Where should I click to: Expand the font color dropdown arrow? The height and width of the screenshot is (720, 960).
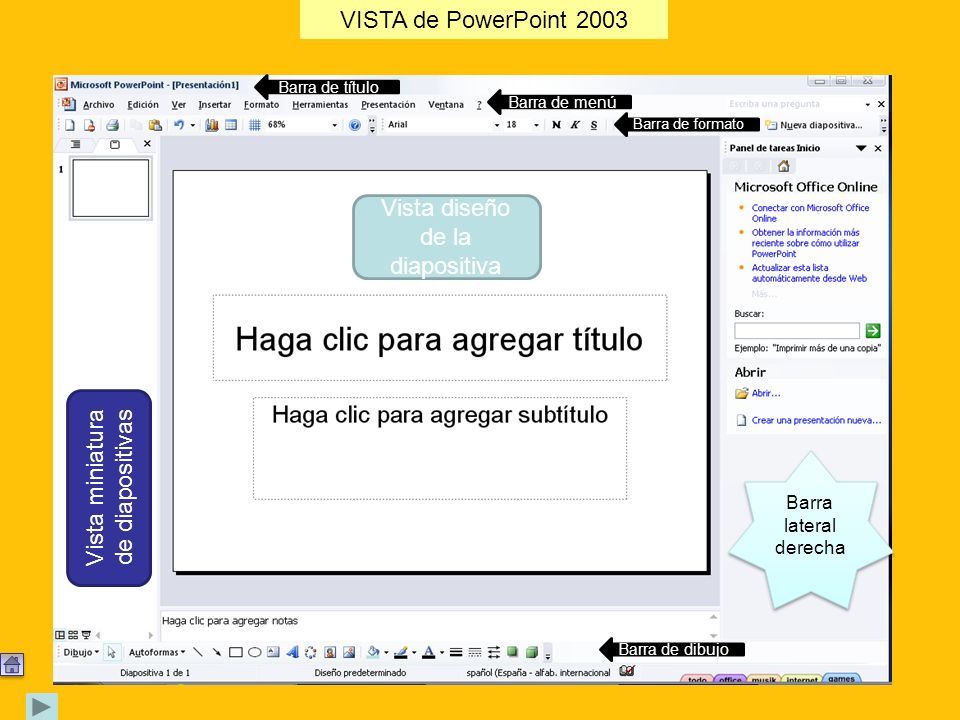point(441,653)
